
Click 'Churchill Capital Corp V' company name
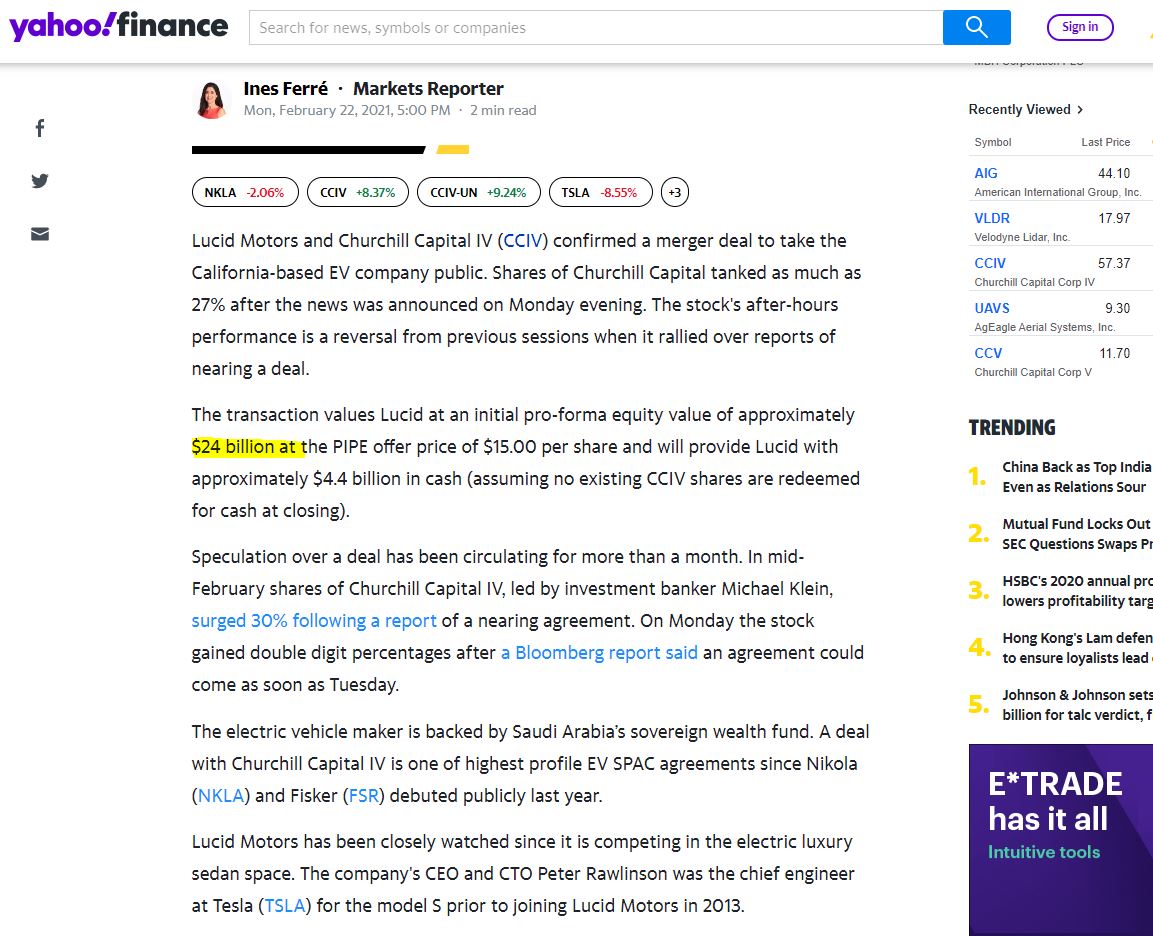click(x=1033, y=372)
